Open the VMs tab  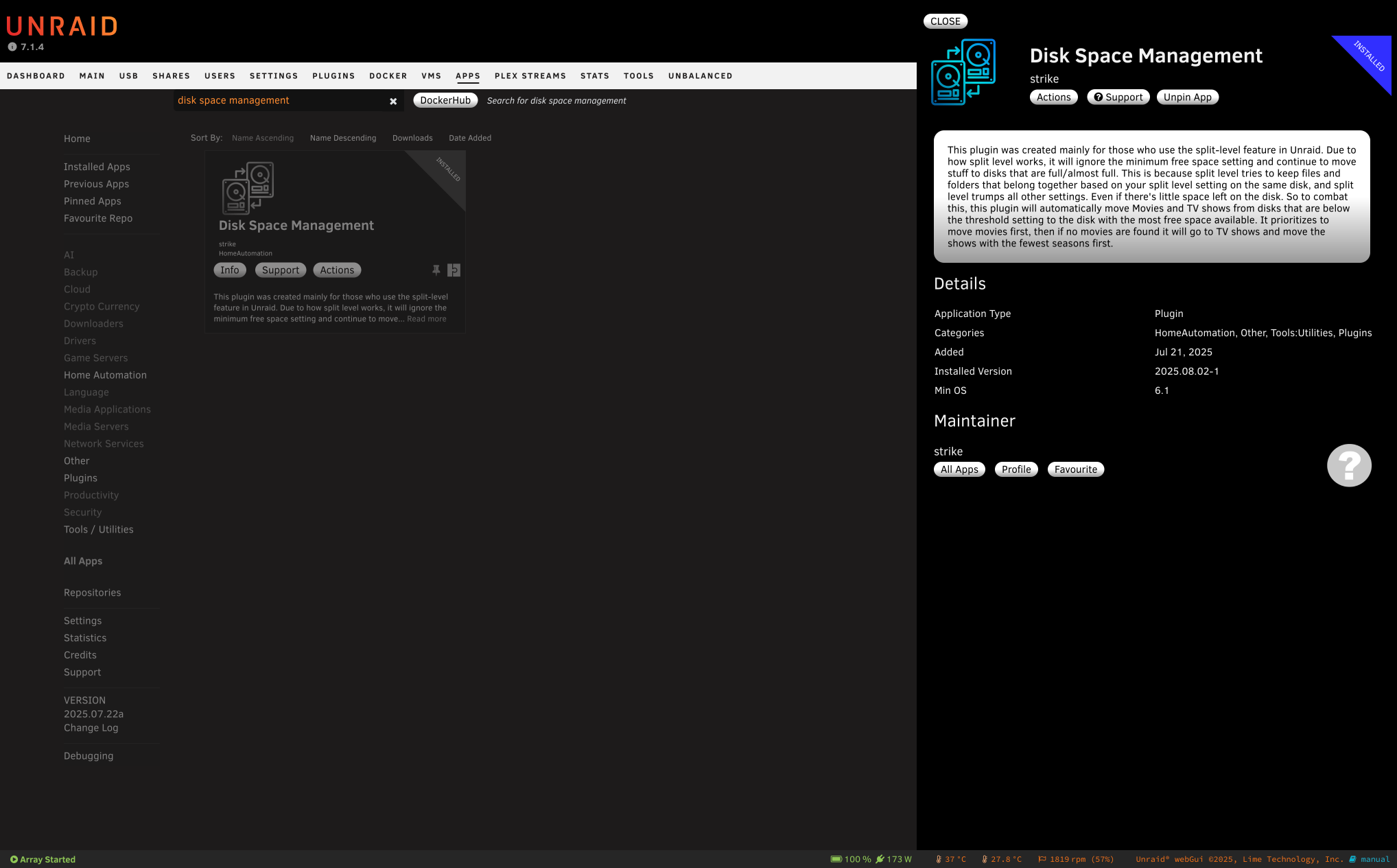coord(432,76)
